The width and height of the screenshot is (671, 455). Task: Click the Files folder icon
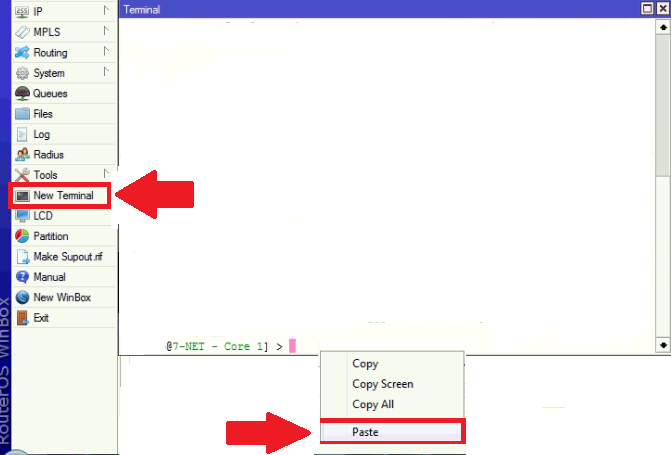tap(22, 113)
